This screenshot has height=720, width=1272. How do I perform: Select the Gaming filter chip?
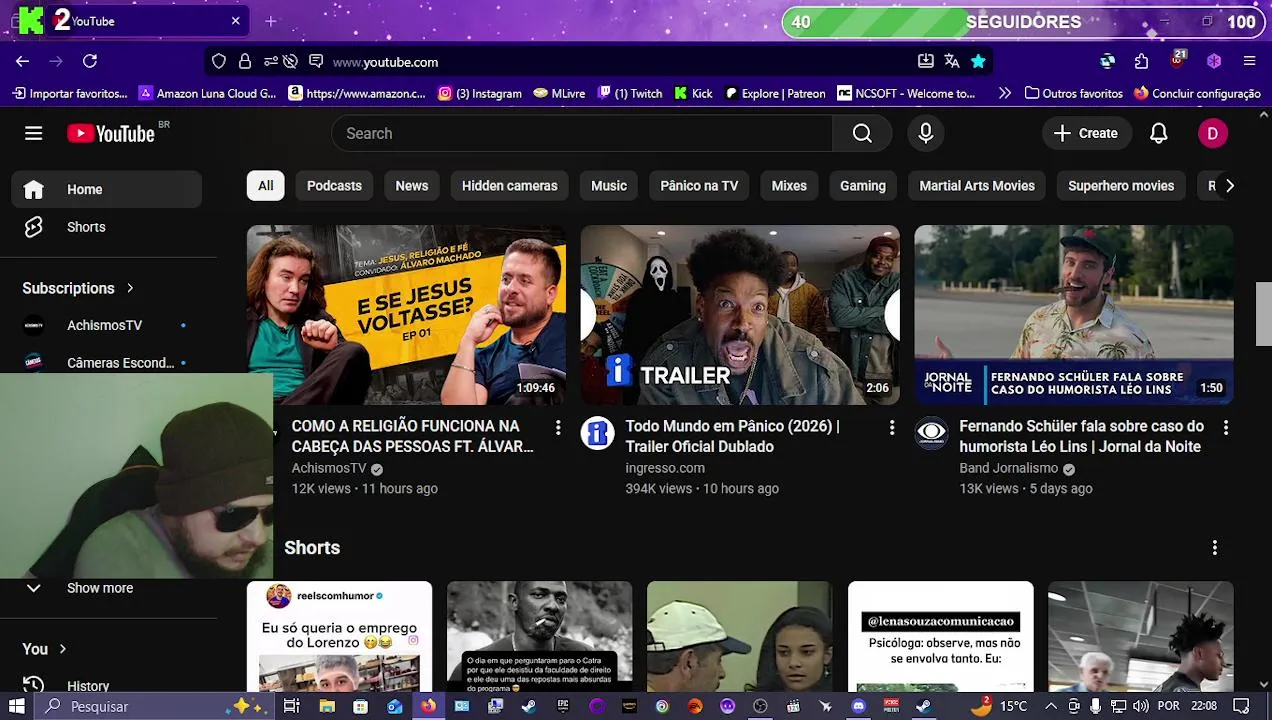click(x=862, y=185)
